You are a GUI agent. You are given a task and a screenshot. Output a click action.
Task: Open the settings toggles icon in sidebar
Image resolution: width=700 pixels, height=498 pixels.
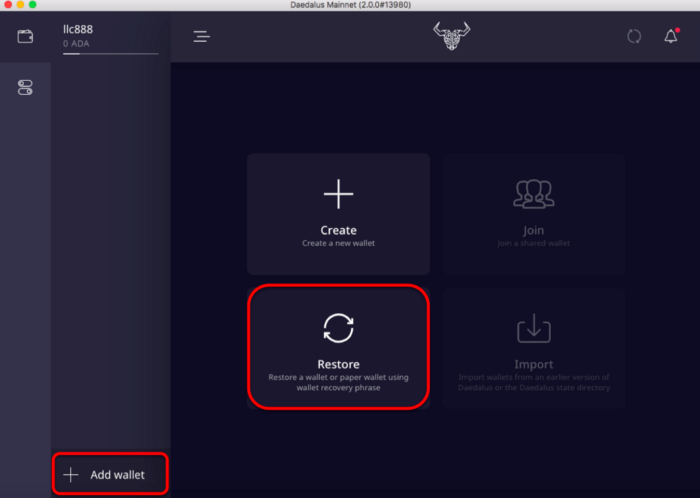(25, 88)
